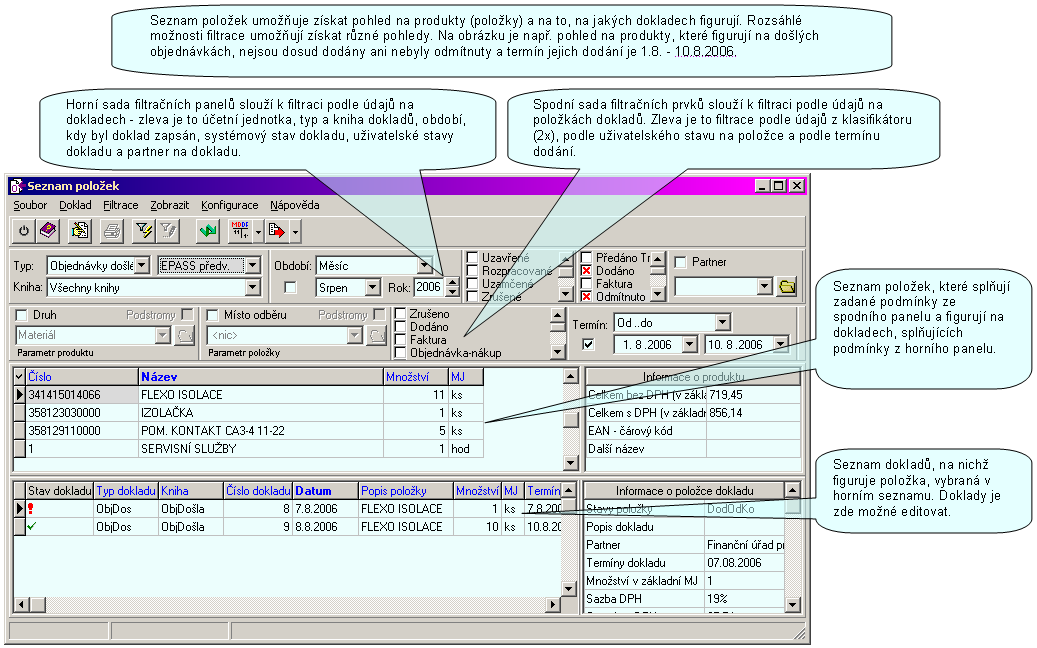Sort by Název column header
This screenshot has height=648, width=1037.
coord(261,377)
